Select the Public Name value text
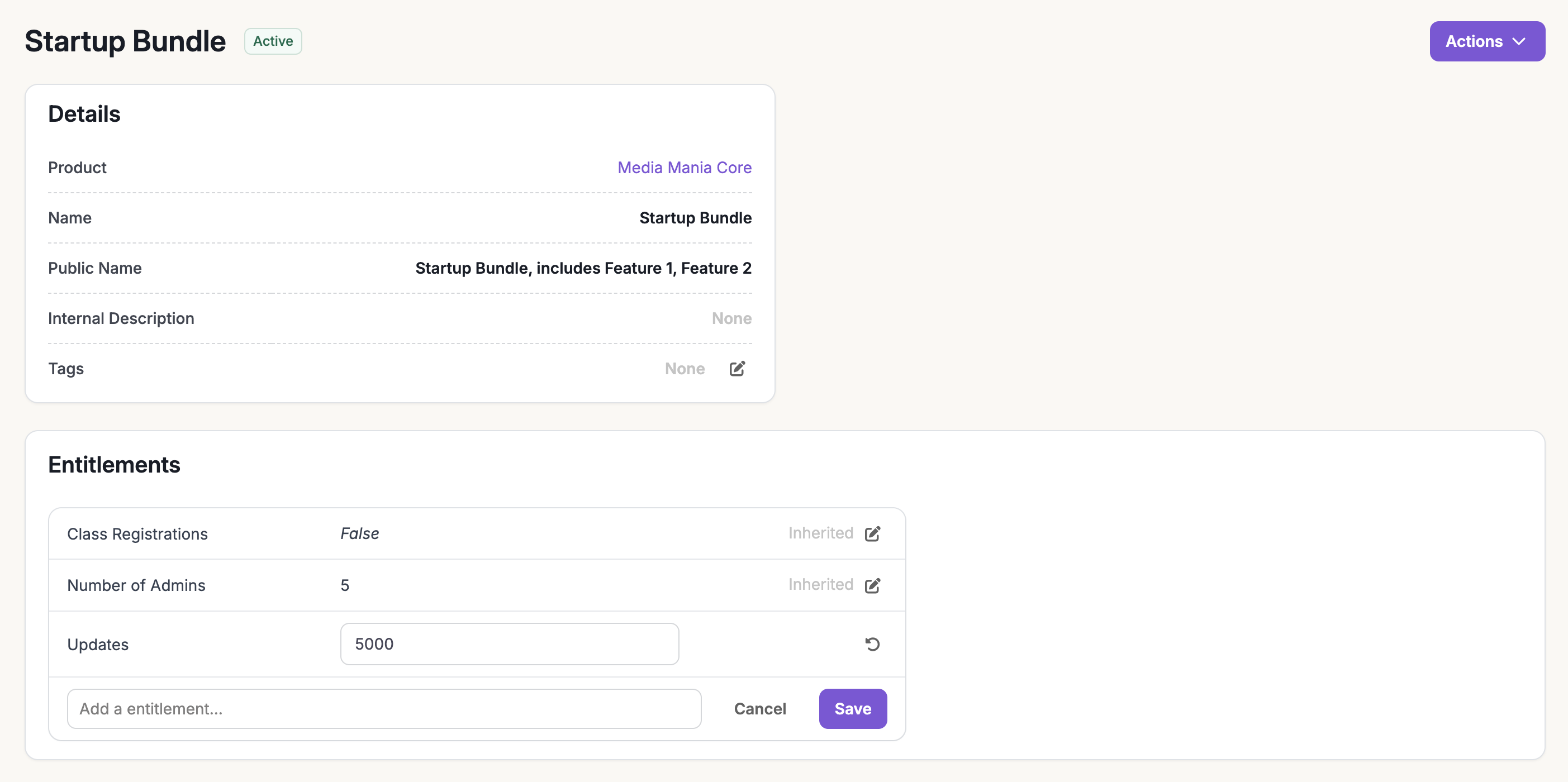 pos(582,268)
